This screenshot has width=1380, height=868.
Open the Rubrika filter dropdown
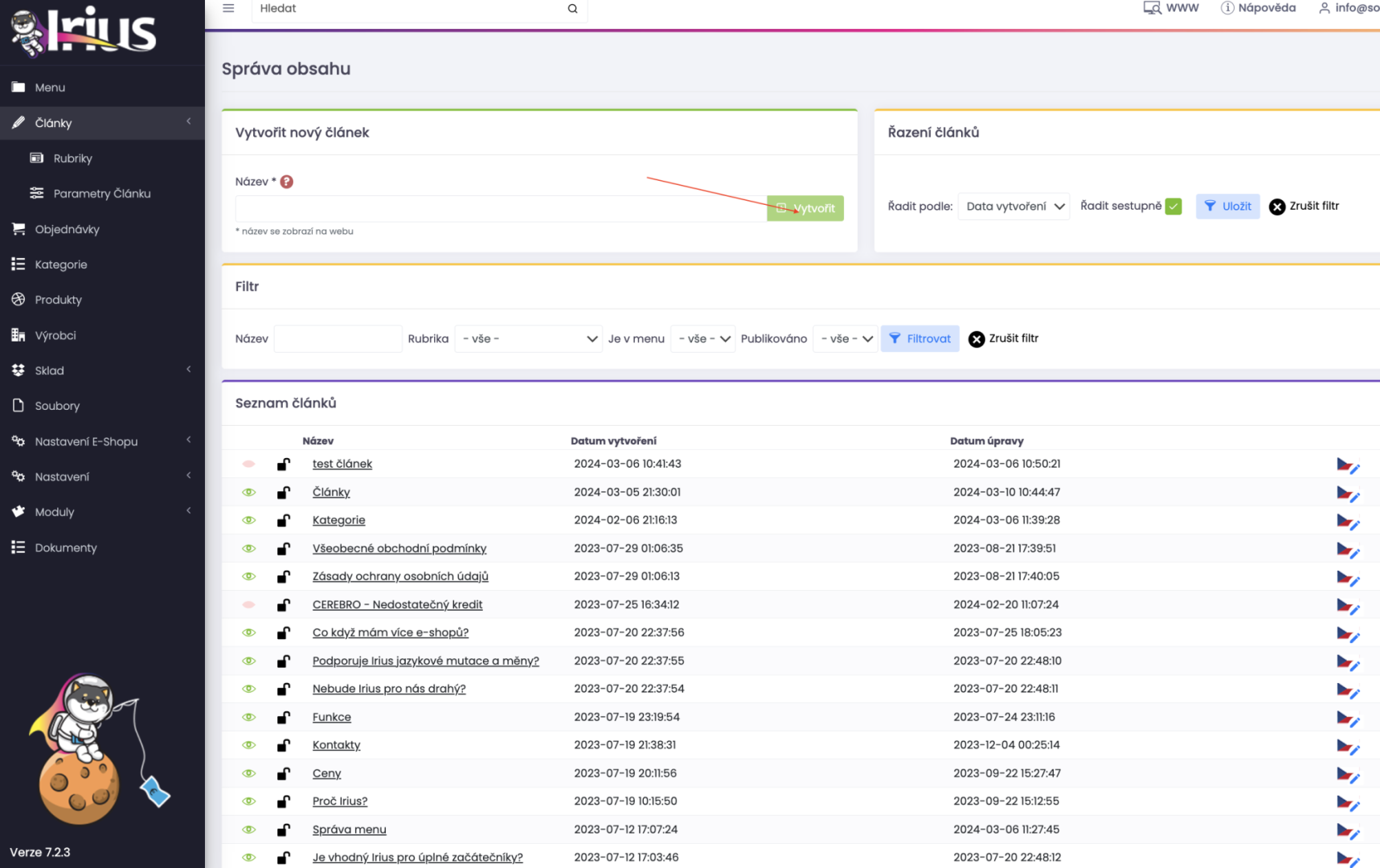(x=528, y=339)
